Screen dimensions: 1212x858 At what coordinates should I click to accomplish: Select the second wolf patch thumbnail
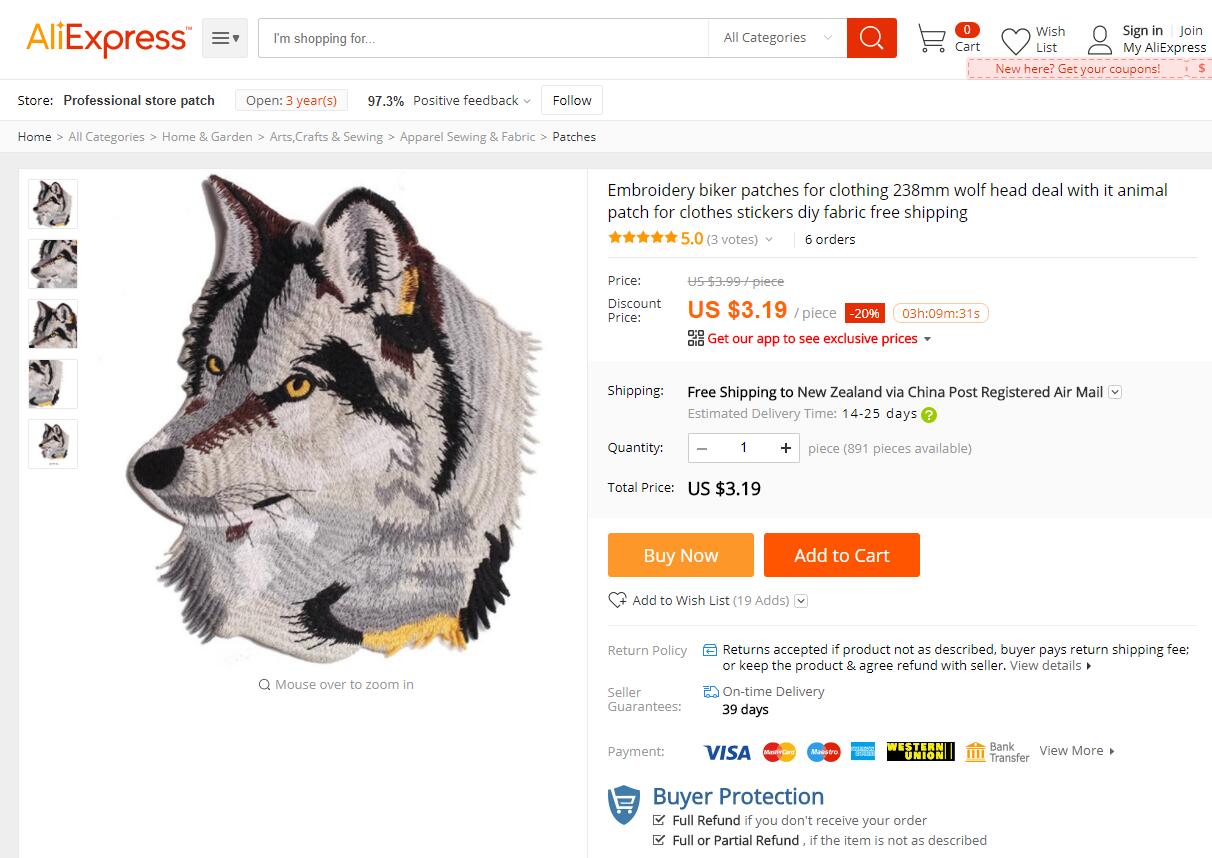53,264
